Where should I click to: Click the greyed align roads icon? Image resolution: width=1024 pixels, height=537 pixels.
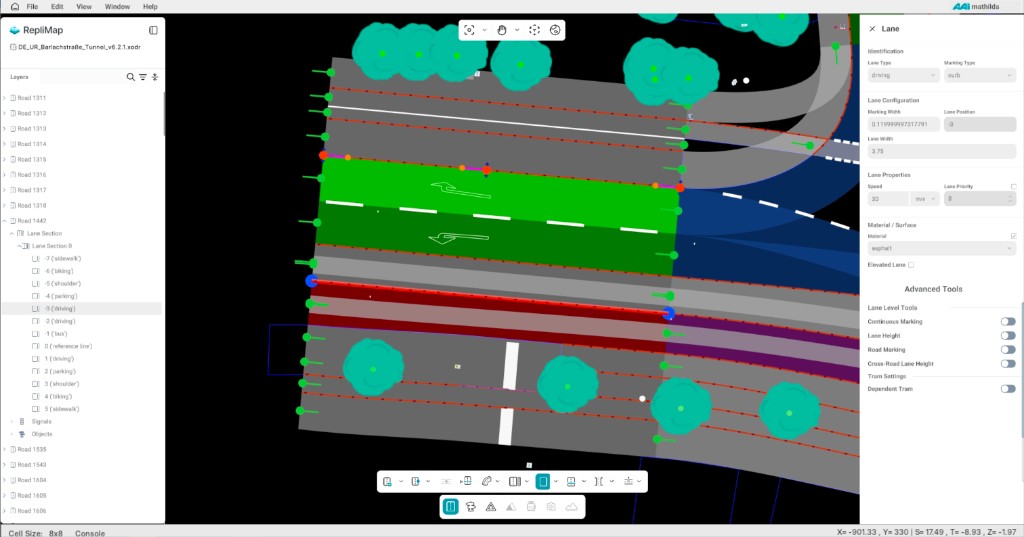tap(446, 481)
